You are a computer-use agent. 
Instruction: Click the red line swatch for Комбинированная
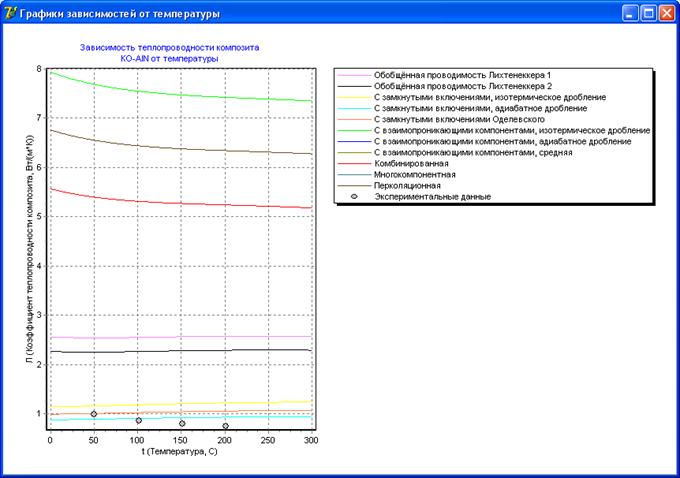tap(354, 164)
